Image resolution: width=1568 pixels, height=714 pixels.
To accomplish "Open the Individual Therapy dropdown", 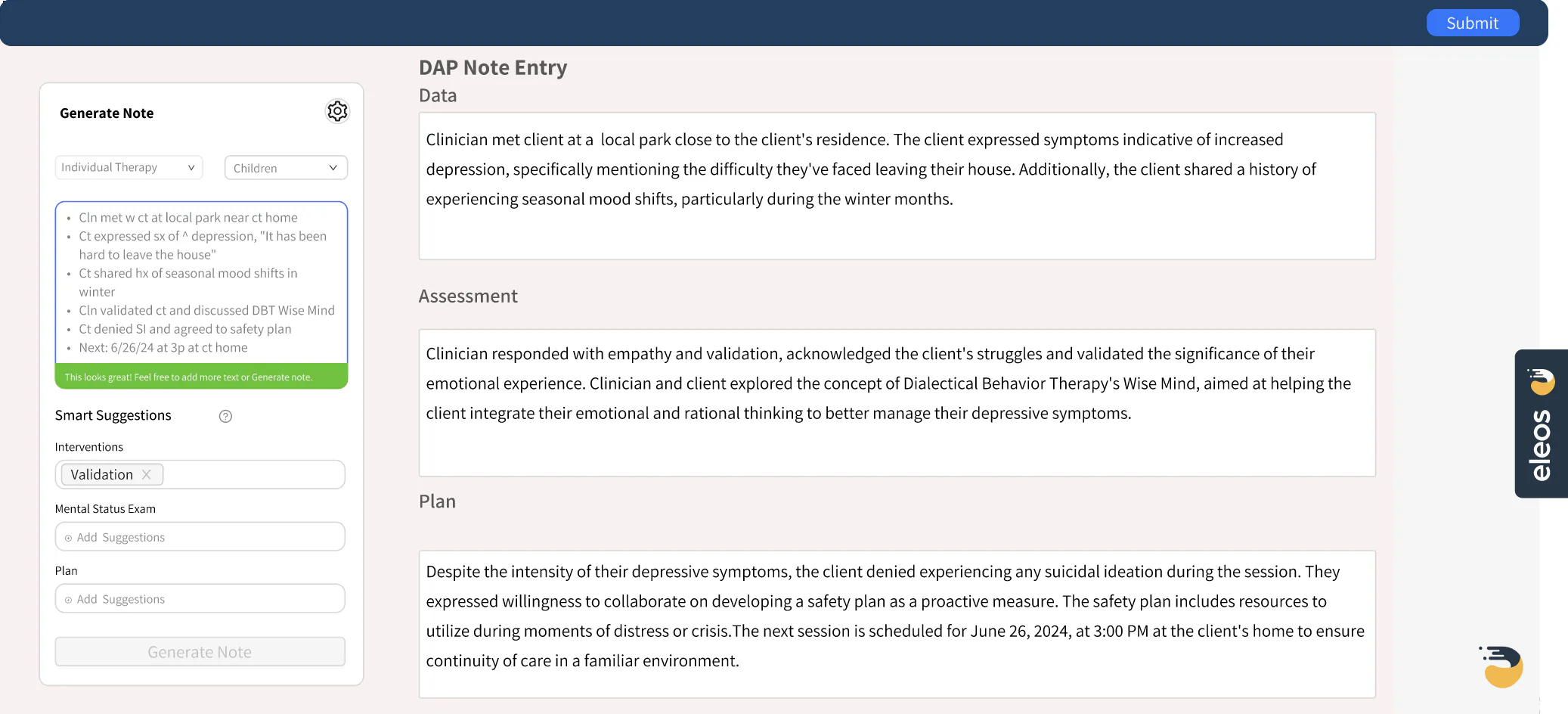I will (129, 167).
